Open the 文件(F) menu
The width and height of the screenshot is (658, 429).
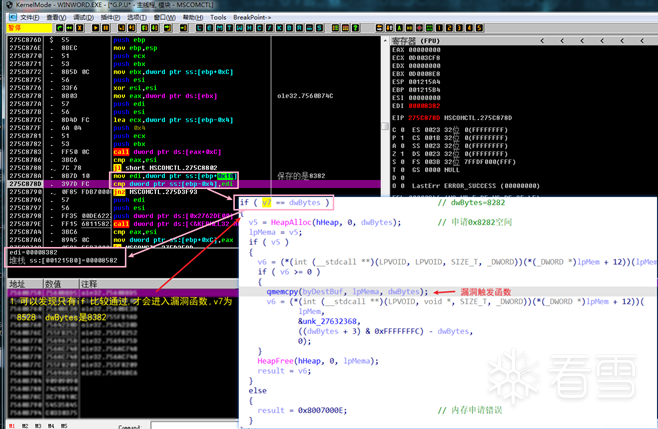coord(29,17)
